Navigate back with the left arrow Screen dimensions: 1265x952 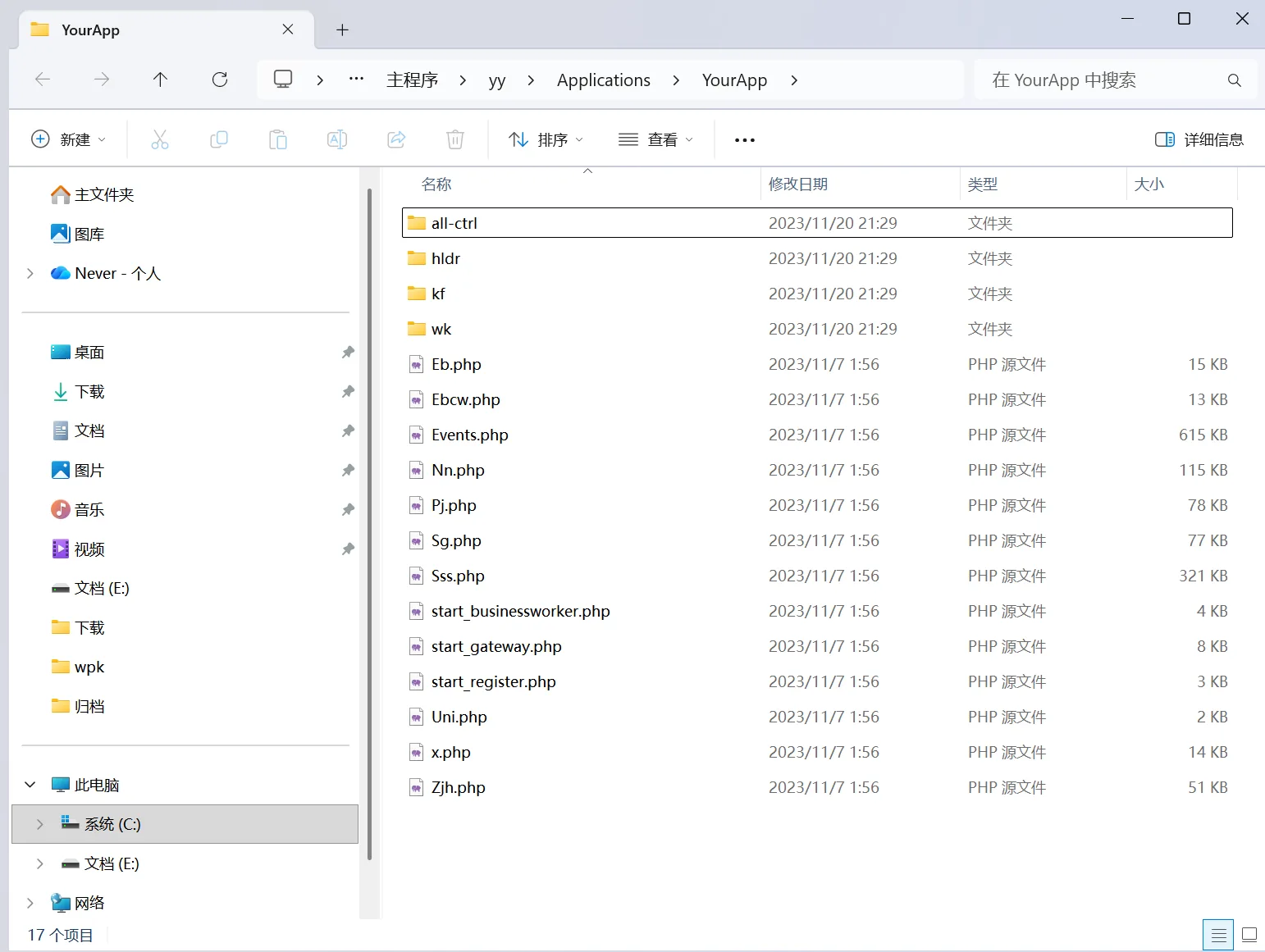pos(43,80)
